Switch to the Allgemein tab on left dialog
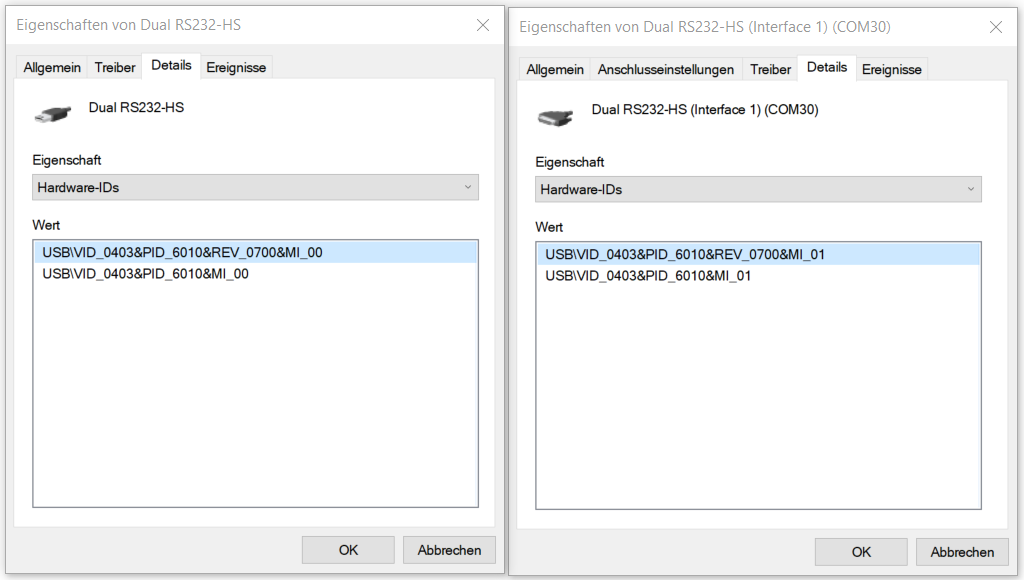The height and width of the screenshot is (580, 1024). pos(51,67)
